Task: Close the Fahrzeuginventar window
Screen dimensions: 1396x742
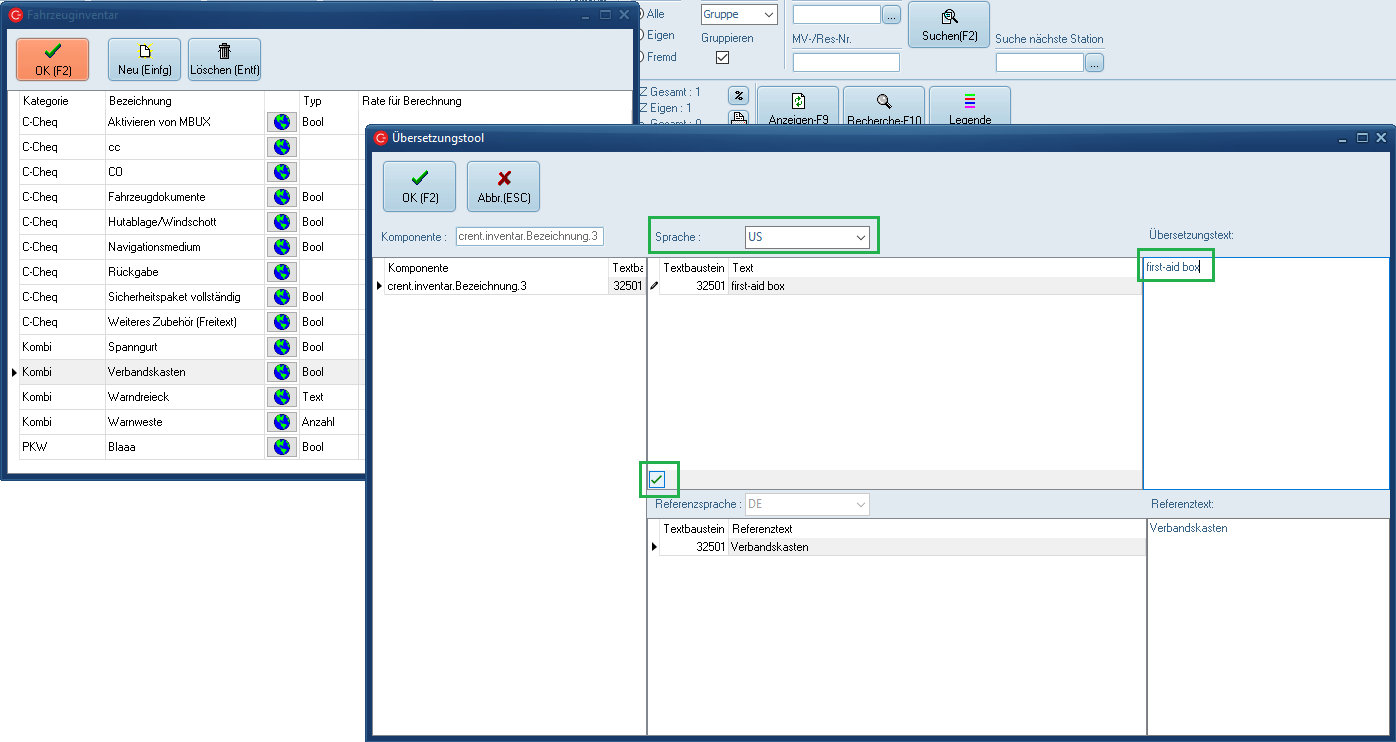Action: [x=624, y=15]
